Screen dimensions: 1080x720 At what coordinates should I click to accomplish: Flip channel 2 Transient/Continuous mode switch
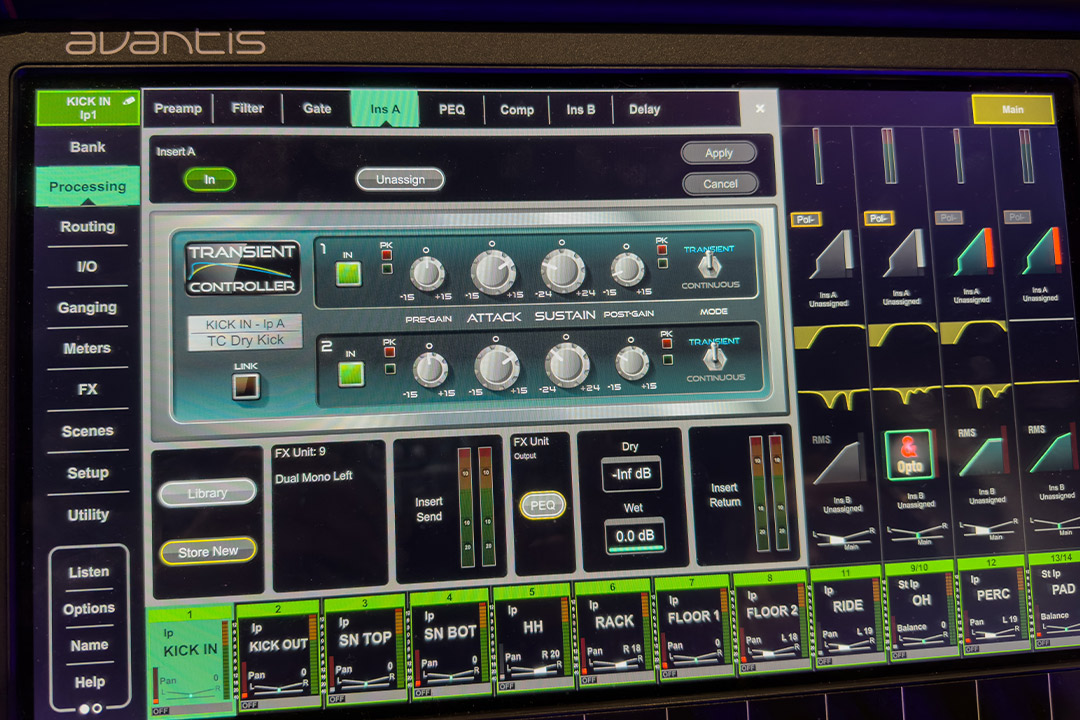point(715,358)
